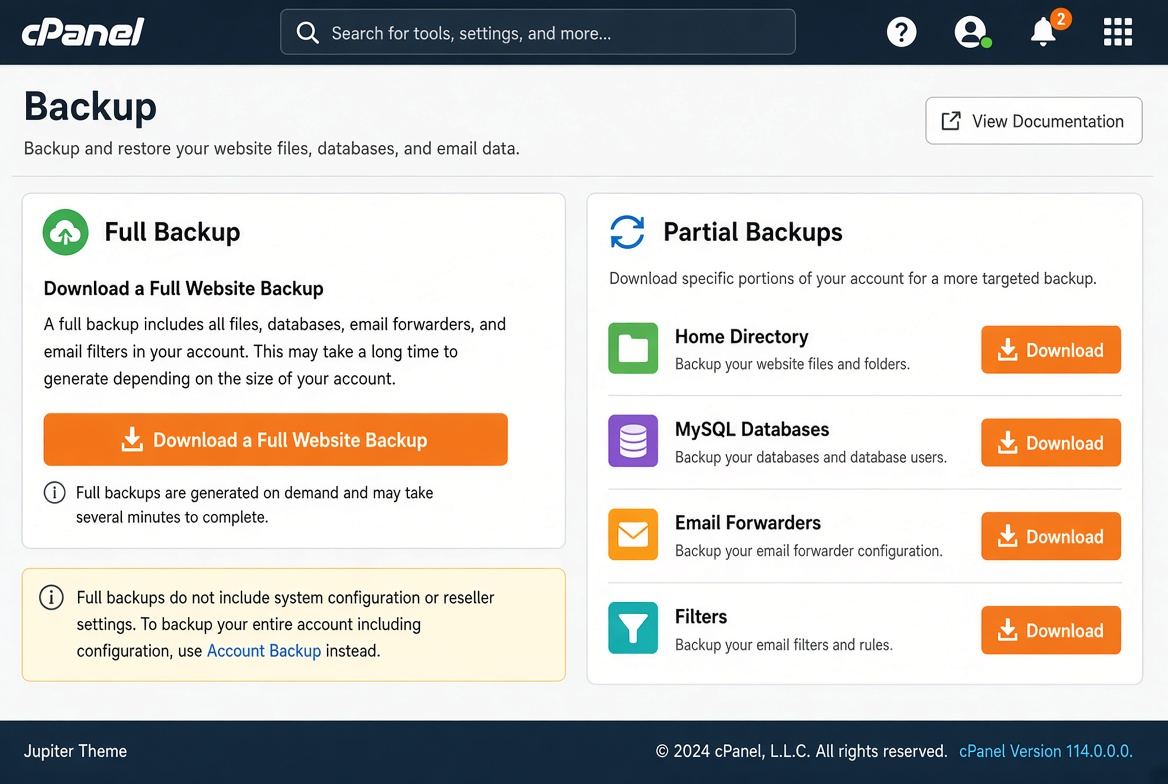Click the info icon in the yellow notice
The height and width of the screenshot is (784, 1168).
point(51,598)
